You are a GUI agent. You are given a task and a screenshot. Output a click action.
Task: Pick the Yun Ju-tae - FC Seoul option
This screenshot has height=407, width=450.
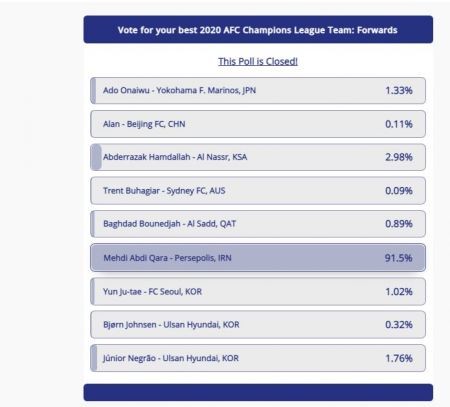pyautogui.click(x=258, y=292)
